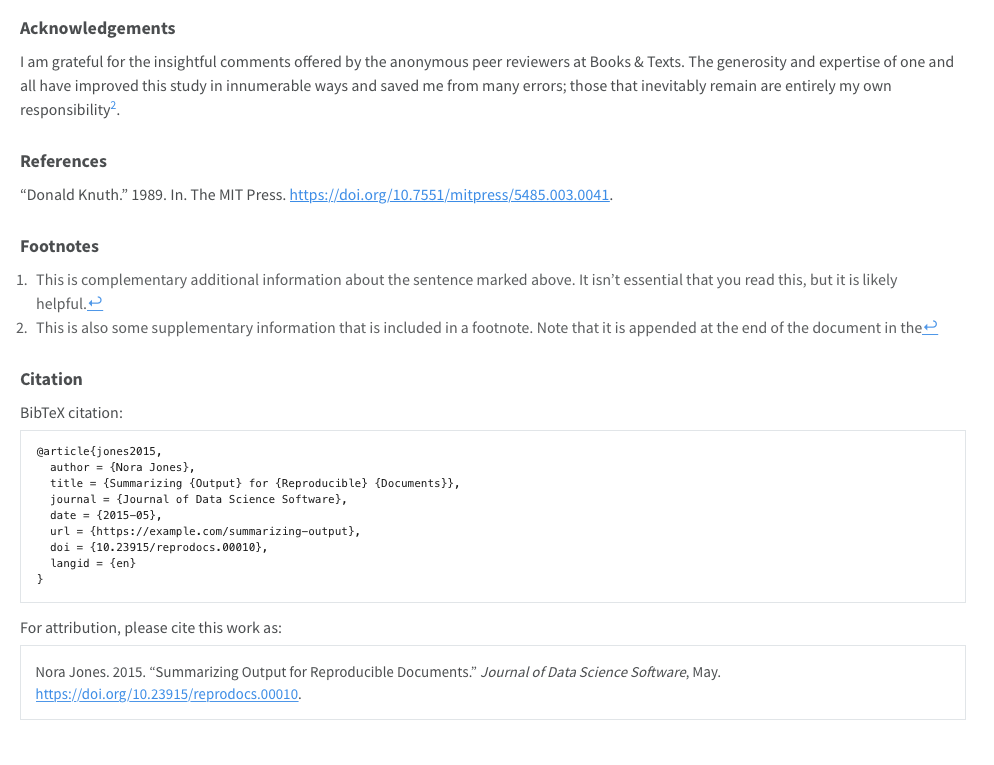The image size is (994, 765).
Task: Click the italic Journal of Data Science Software title
Action: pyautogui.click(x=584, y=672)
